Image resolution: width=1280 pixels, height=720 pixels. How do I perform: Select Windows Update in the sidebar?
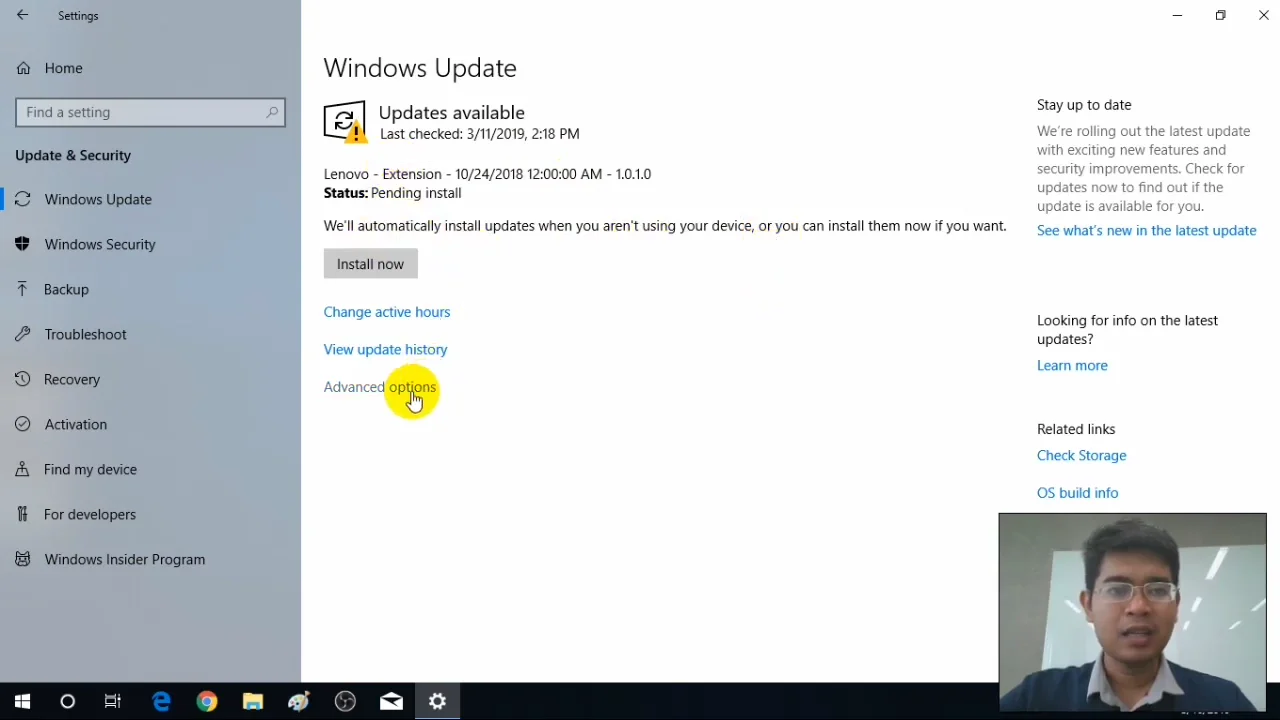[98, 199]
